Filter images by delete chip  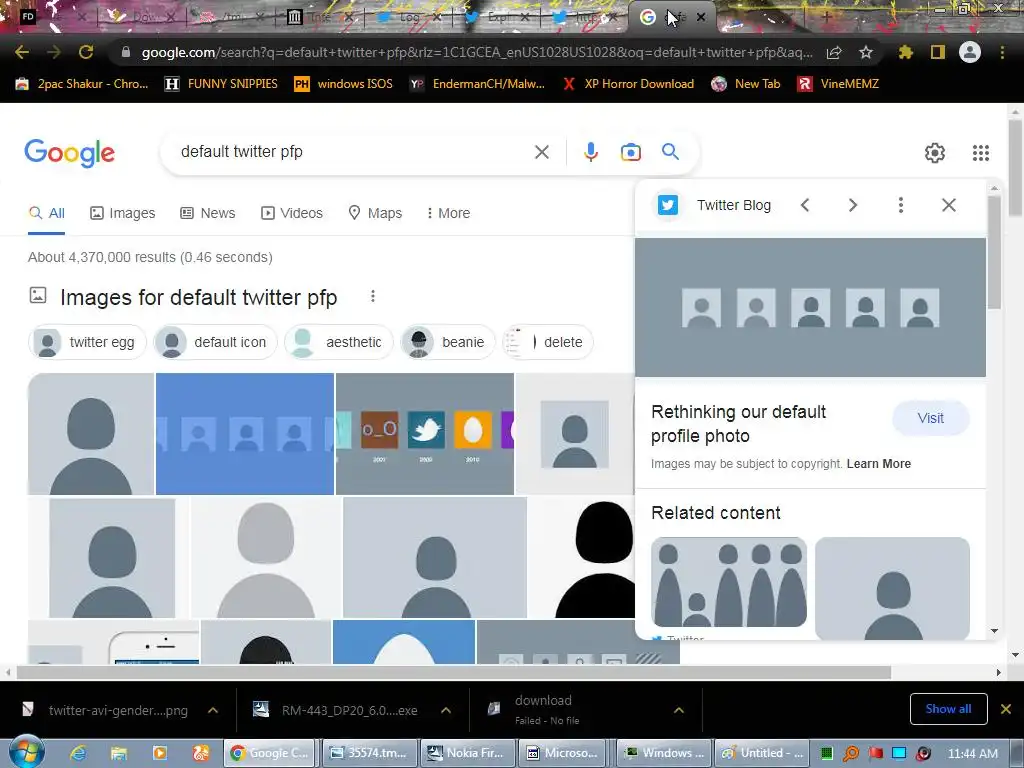[x=547, y=342]
